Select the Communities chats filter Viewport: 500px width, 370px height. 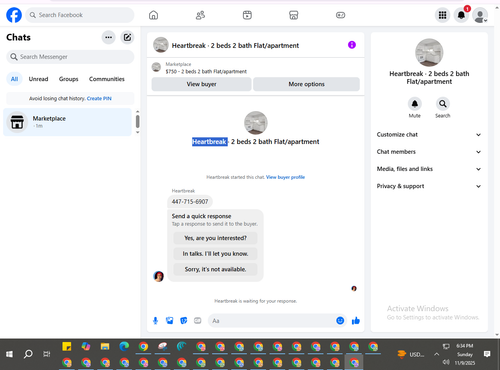coord(107,79)
